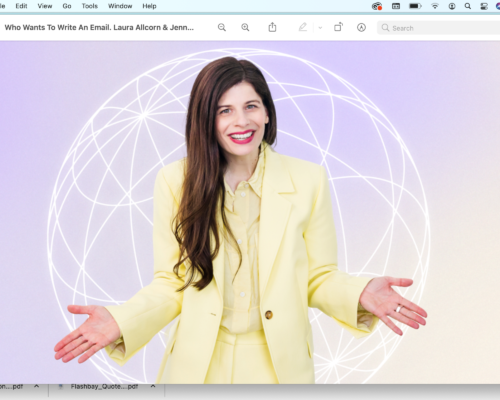Click the zoom in magnifier icon
Screen dimensions: 500x400
[x=245, y=27]
